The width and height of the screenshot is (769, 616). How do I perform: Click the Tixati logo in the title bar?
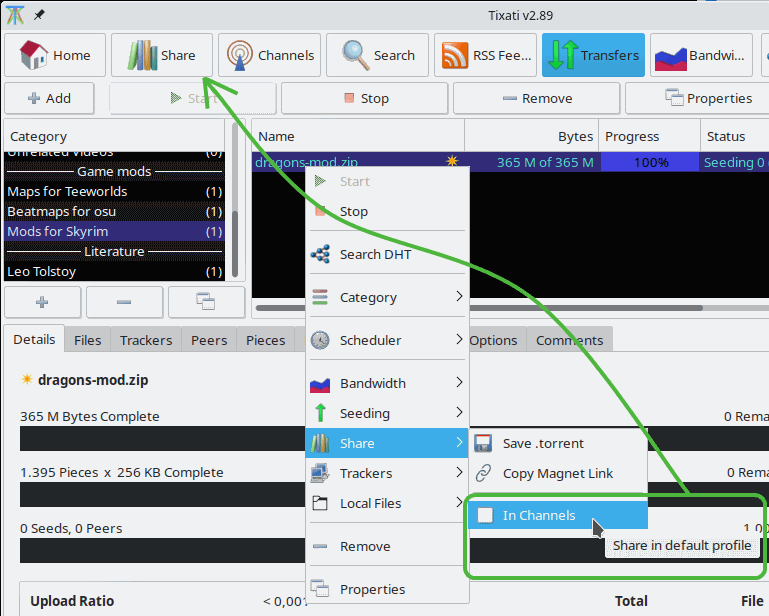pos(15,15)
